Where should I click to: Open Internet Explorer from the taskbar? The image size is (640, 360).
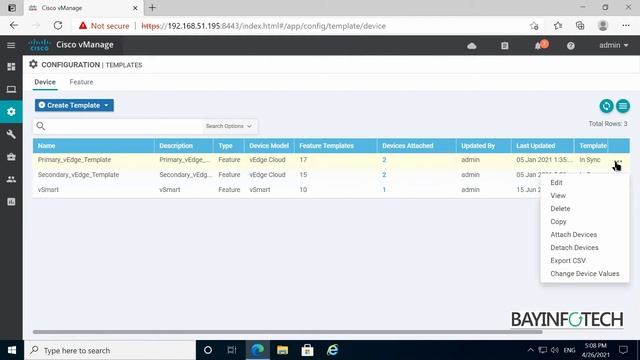pyautogui.click(x=333, y=350)
